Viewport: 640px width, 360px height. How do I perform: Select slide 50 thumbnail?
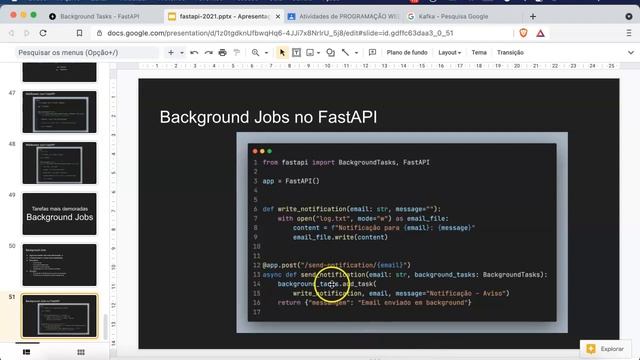(60, 265)
